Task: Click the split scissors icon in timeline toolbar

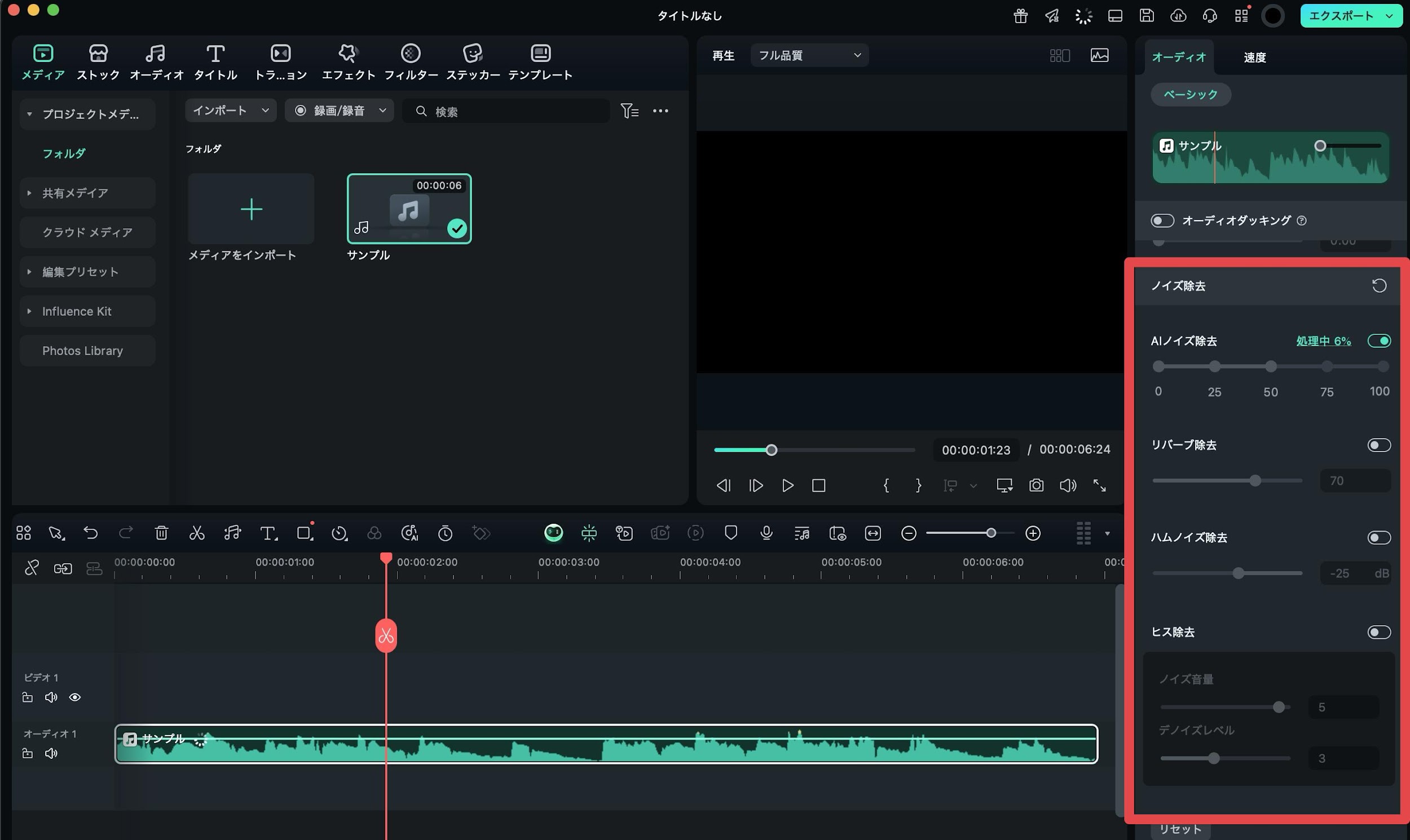Action: pos(196,533)
